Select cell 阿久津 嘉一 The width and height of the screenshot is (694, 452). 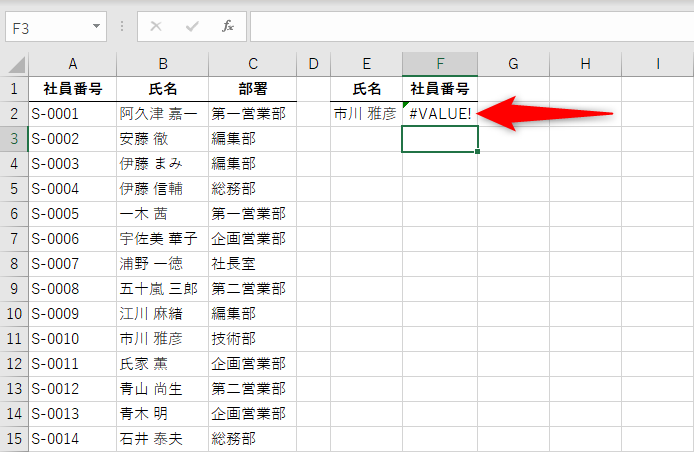(162, 114)
